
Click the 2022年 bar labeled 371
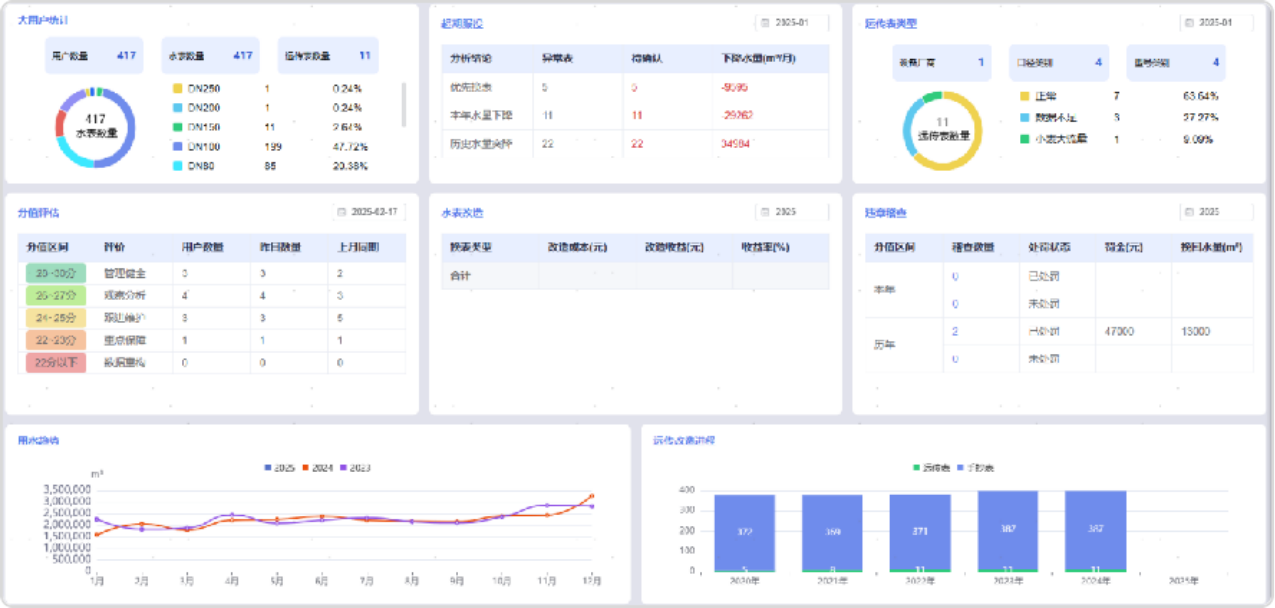pos(920,532)
